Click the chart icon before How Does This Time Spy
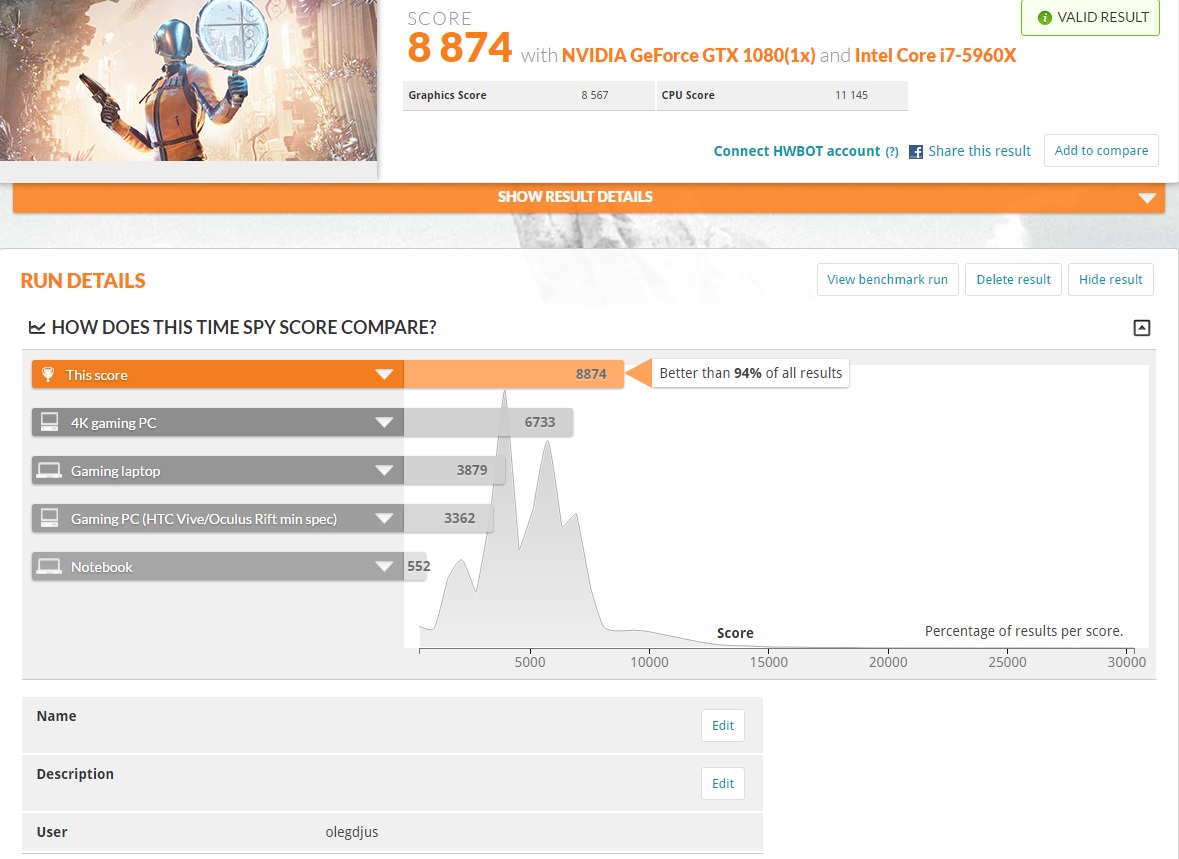 (x=36, y=327)
